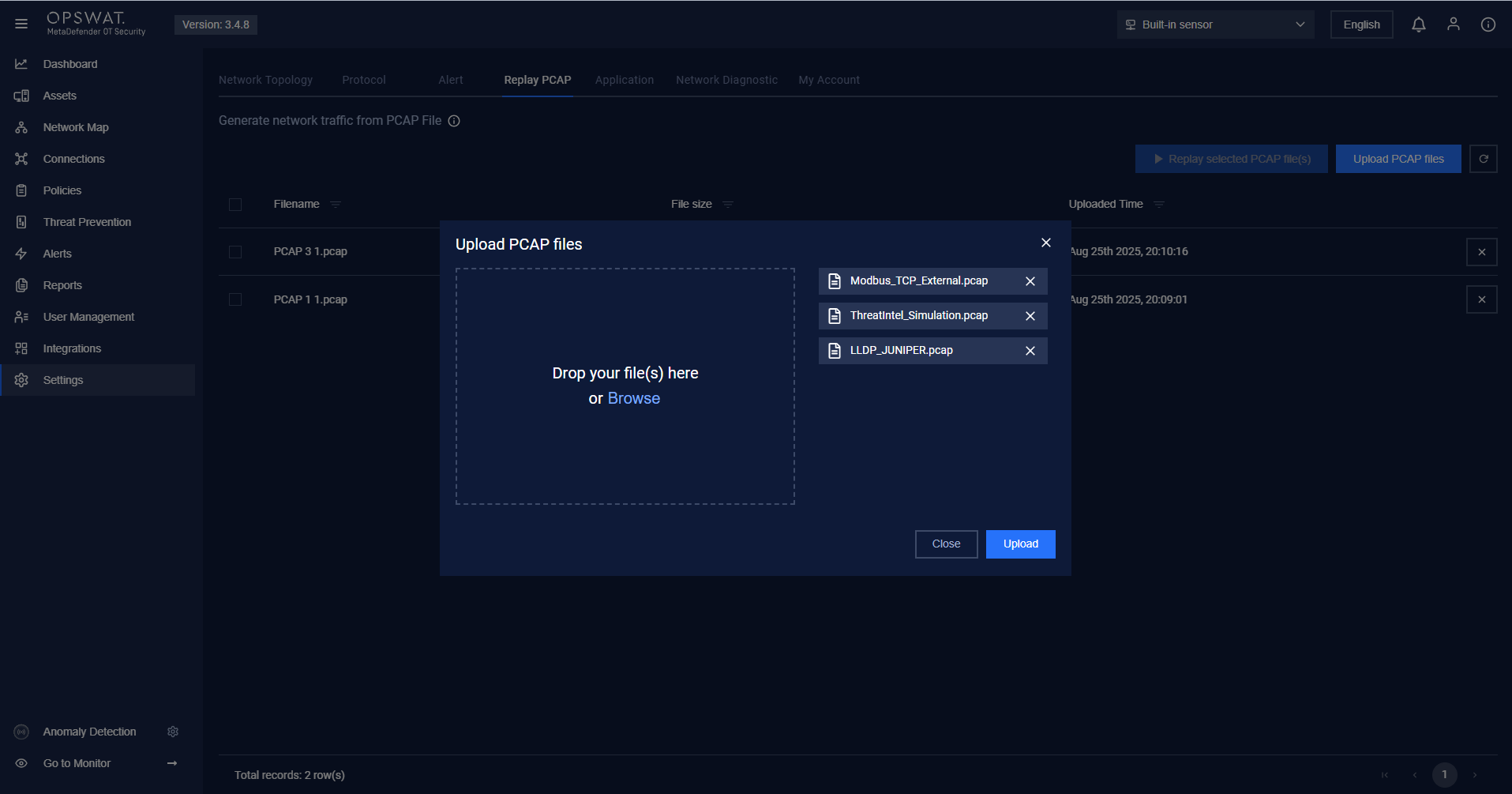The height and width of the screenshot is (794, 1512).
Task: Click the User Management icon
Action: click(x=21, y=317)
